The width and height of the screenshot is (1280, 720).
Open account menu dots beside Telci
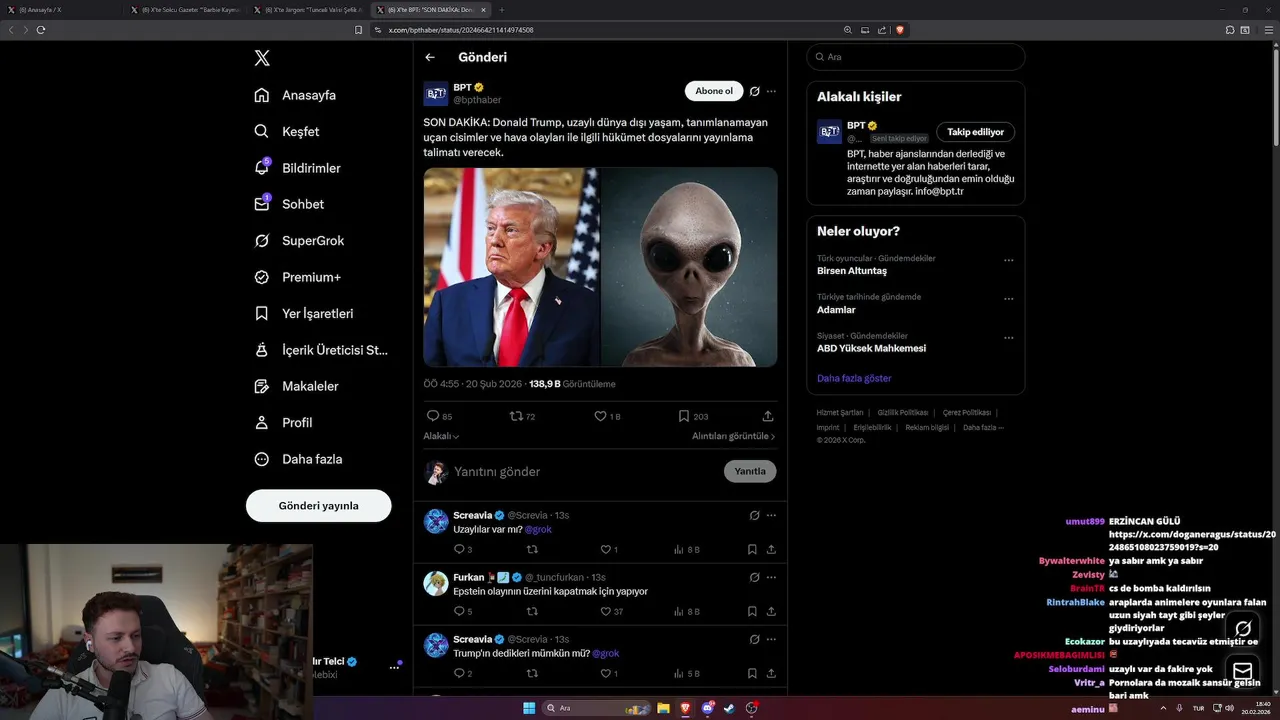394,668
